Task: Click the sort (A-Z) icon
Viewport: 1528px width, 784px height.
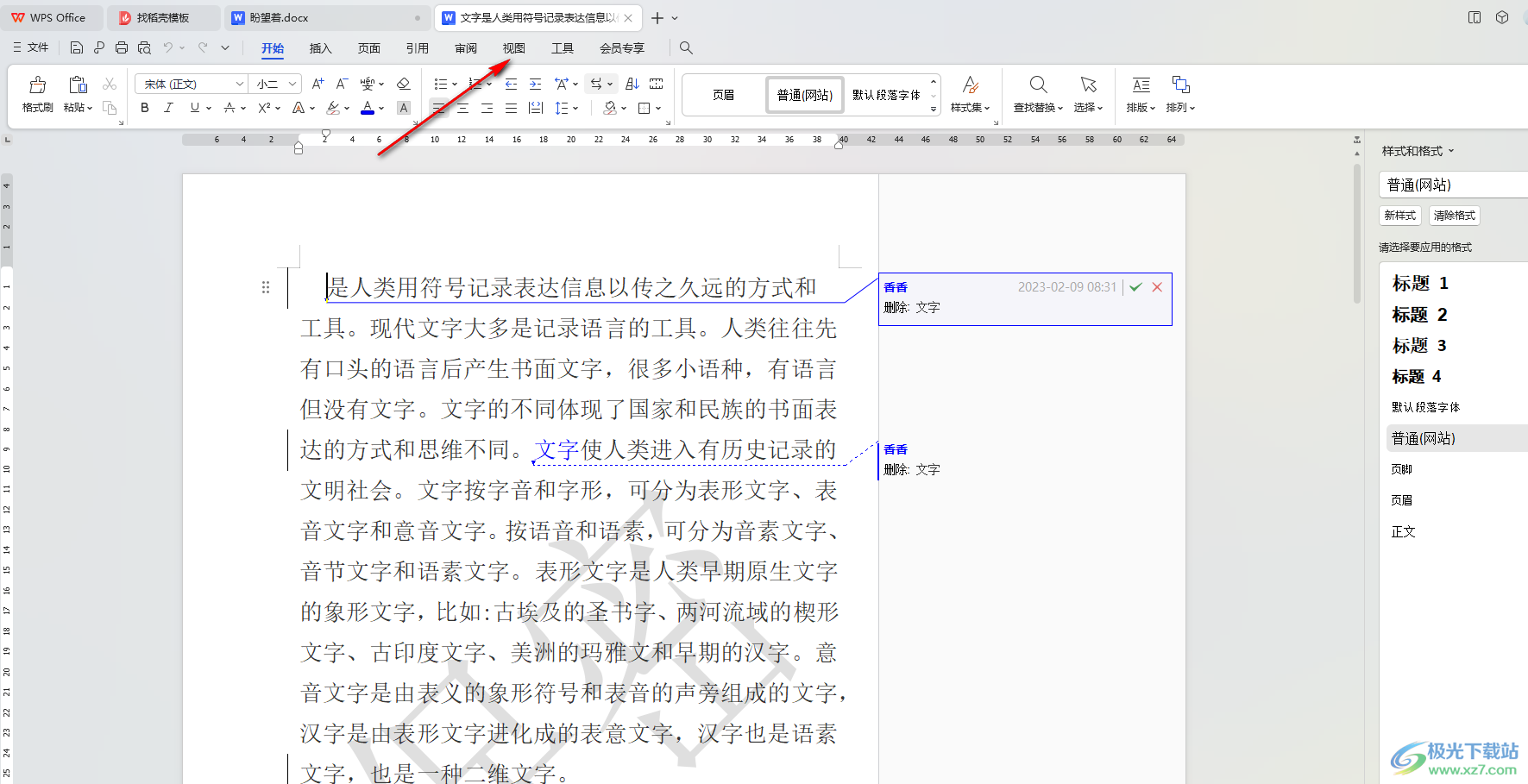Action: click(x=632, y=84)
